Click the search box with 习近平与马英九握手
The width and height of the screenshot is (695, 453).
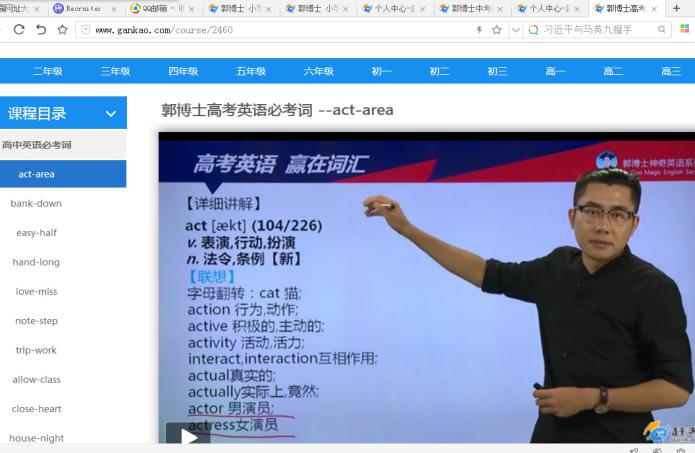coord(597,30)
